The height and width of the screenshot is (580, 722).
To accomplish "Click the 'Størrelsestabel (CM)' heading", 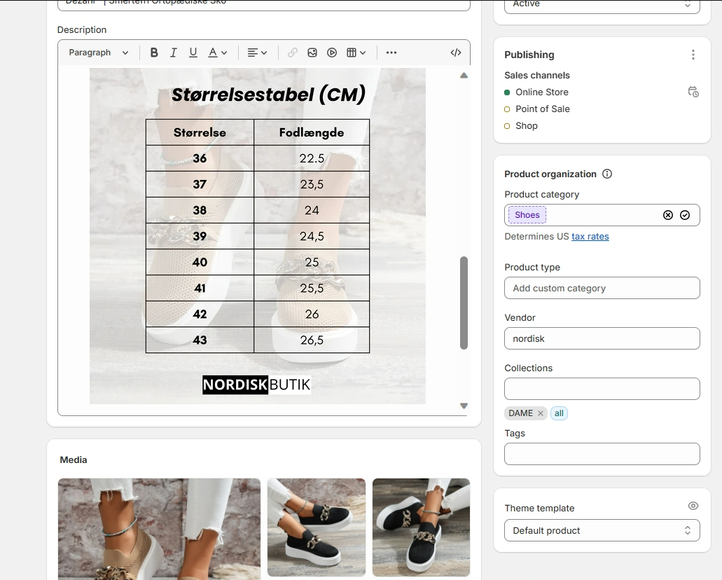I will pyautogui.click(x=268, y=94).
